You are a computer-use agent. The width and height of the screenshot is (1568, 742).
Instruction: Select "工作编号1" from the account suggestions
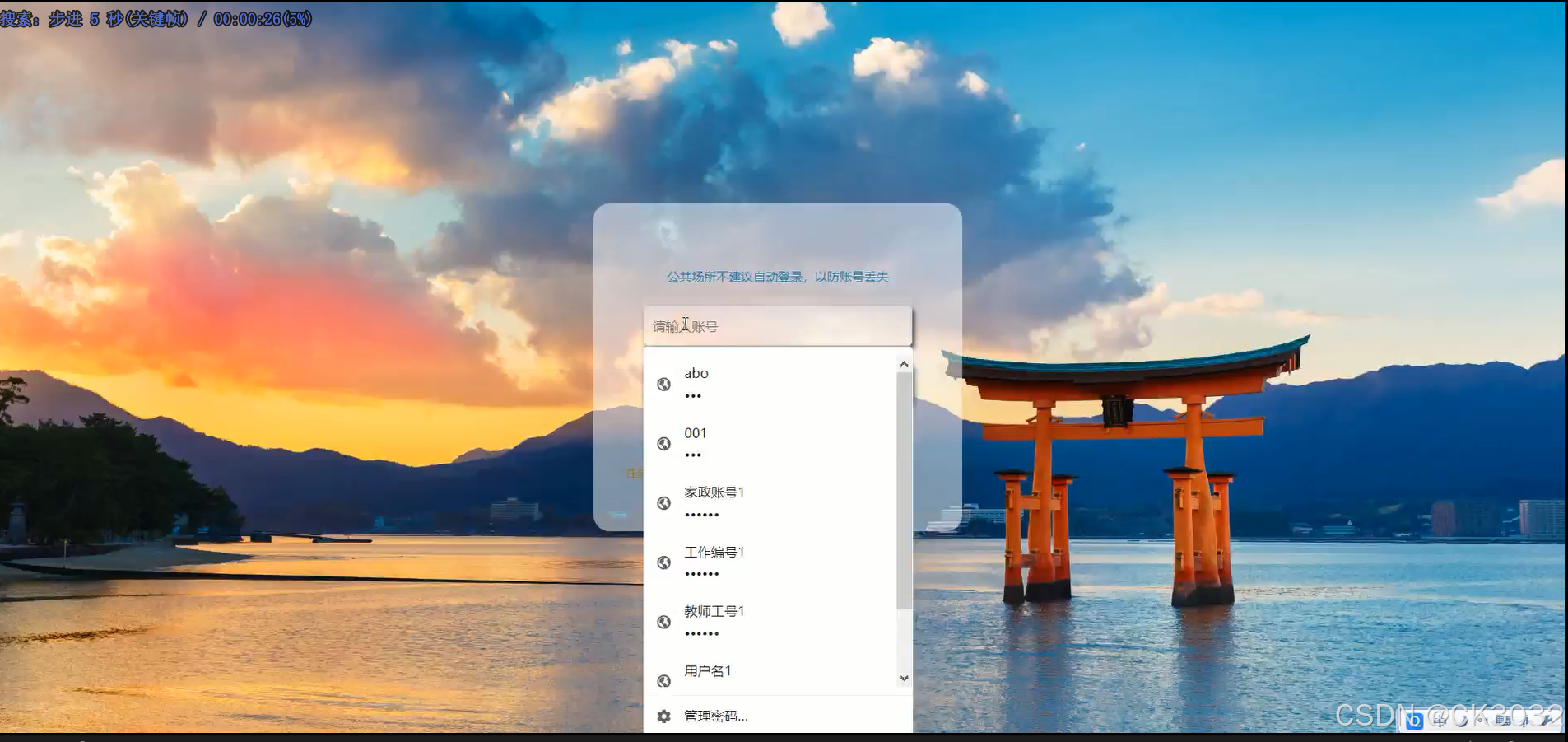click(713, 552)
